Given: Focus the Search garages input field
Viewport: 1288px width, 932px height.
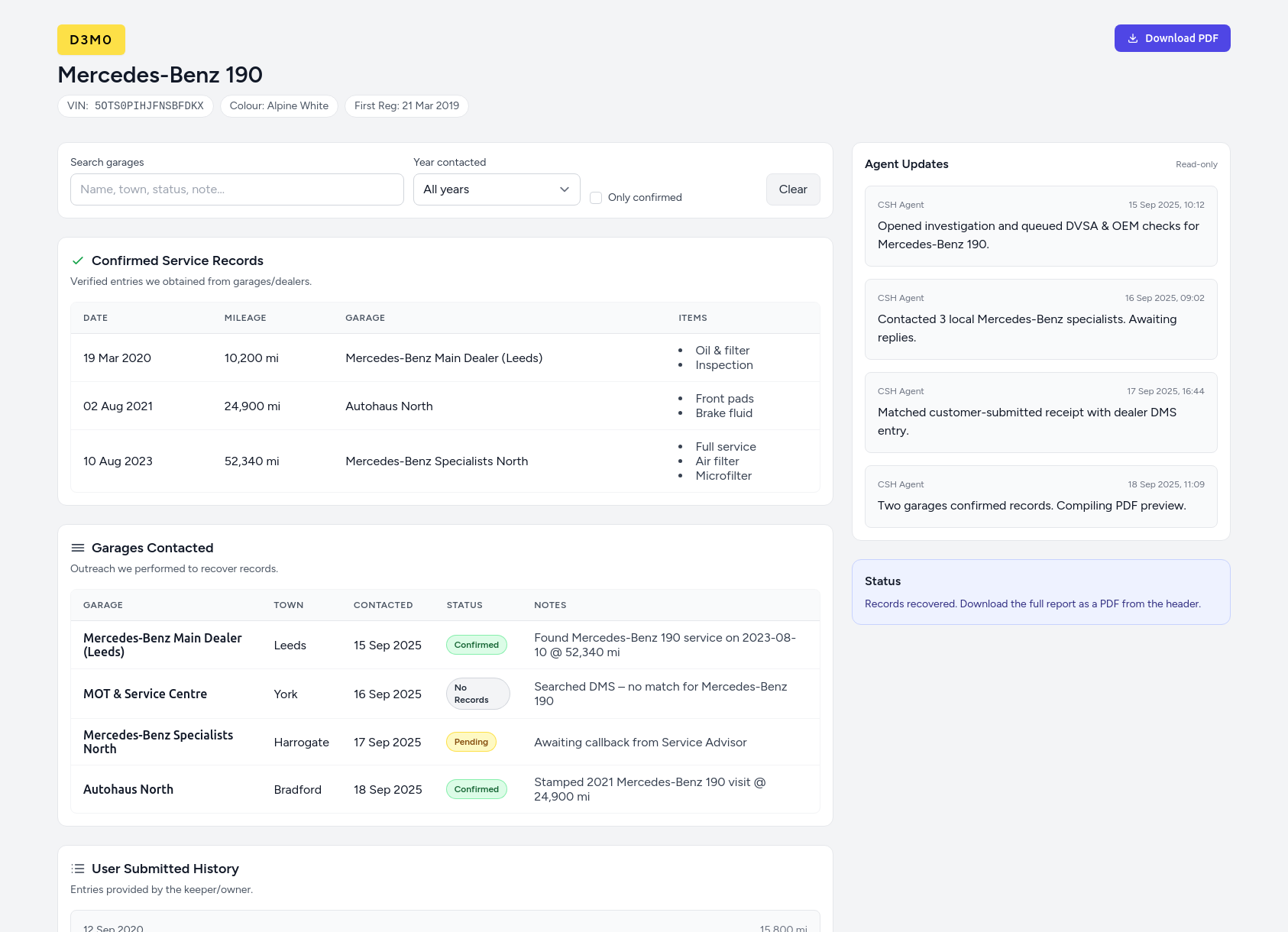Looking at the screenshot, I should tap(237, 189).
